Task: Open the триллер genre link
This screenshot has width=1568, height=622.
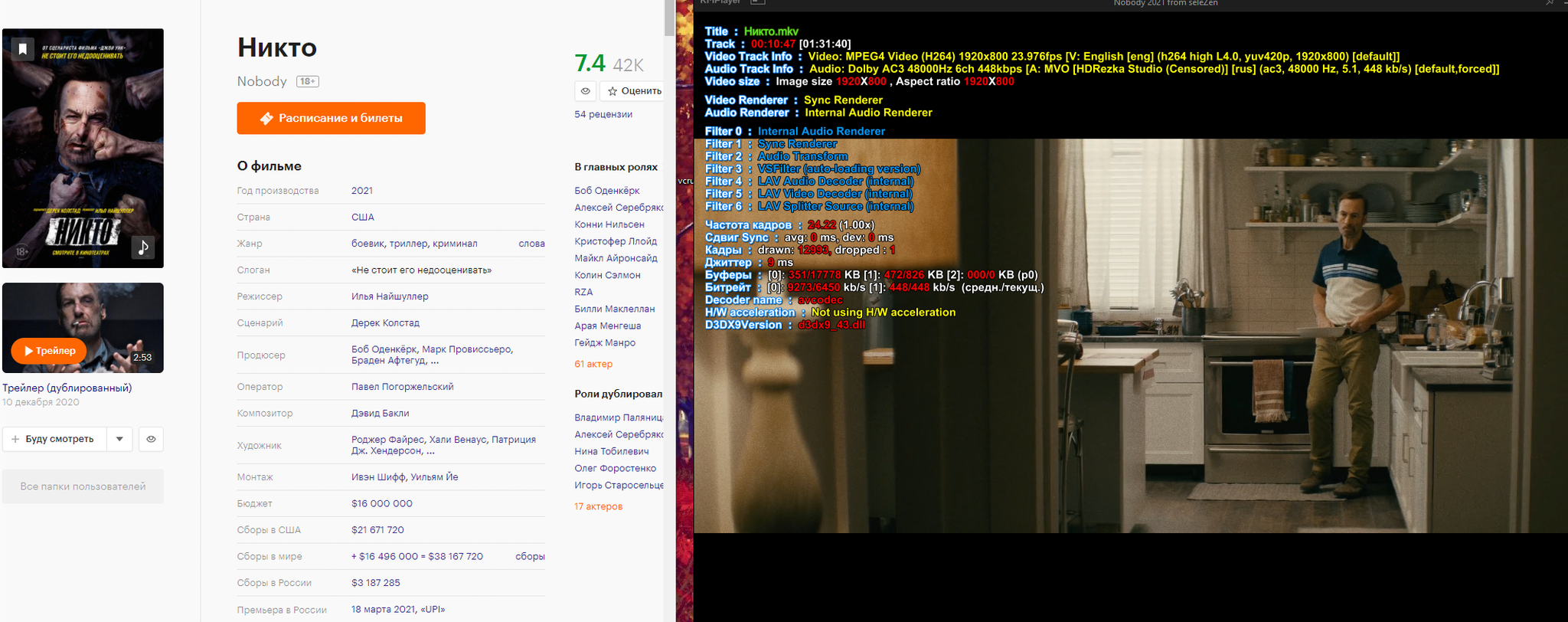Action: click(x=408, y=244)
